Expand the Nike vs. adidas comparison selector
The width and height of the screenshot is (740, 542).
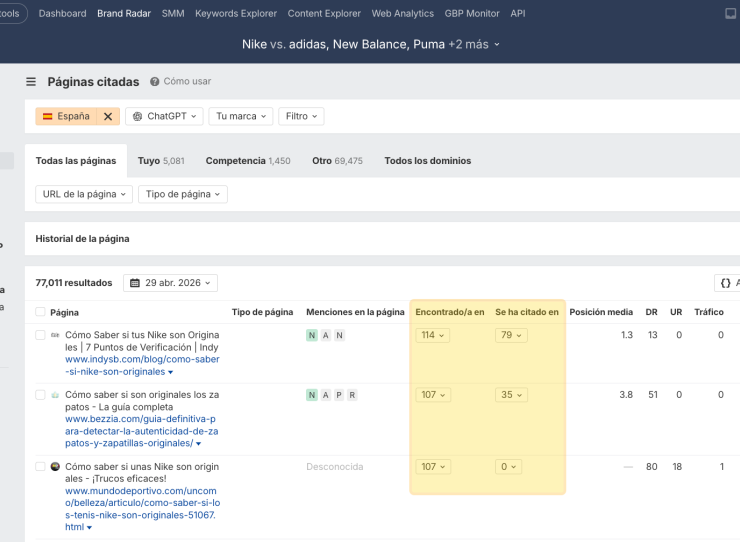[x=370, y=44]
